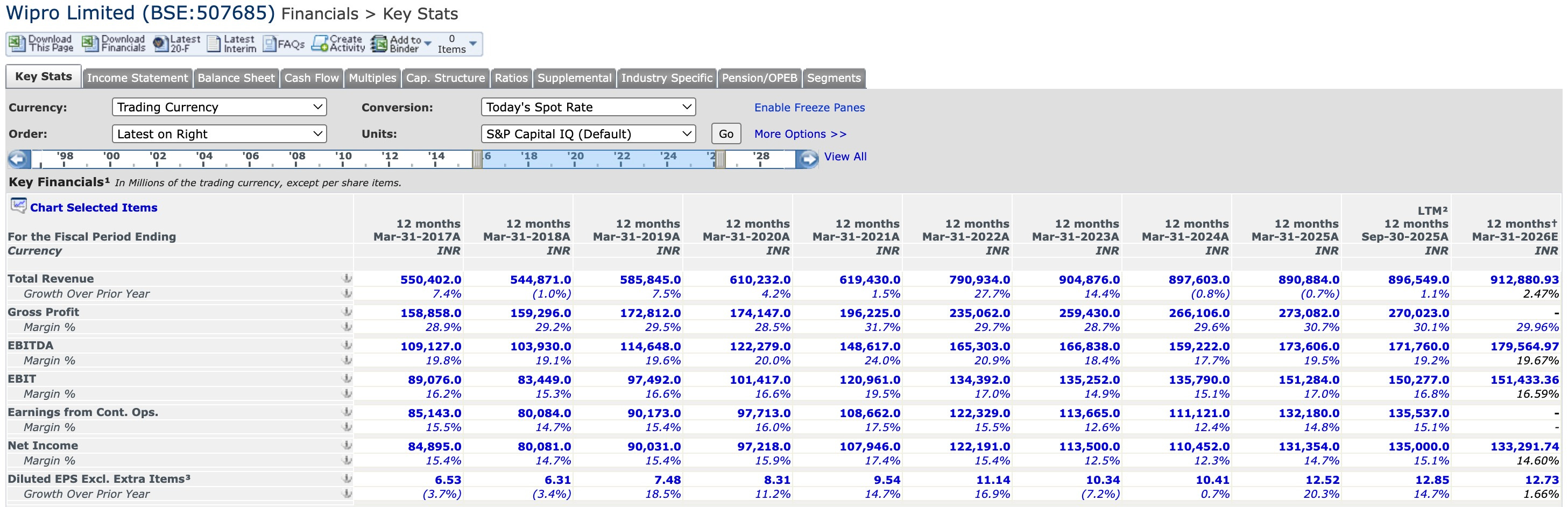Click Total Revenue value 550,402.0
The image size is (1568, 507).
pyautogui.click(x=431, y=280)
